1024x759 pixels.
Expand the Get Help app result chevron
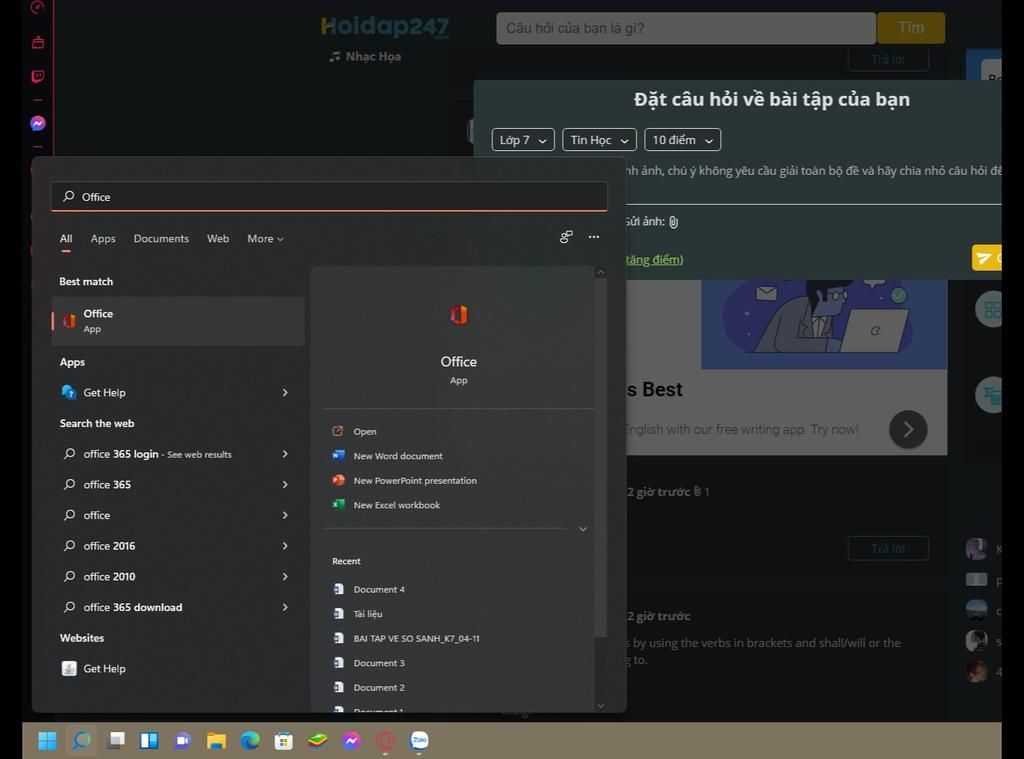[x=285, y=393]
